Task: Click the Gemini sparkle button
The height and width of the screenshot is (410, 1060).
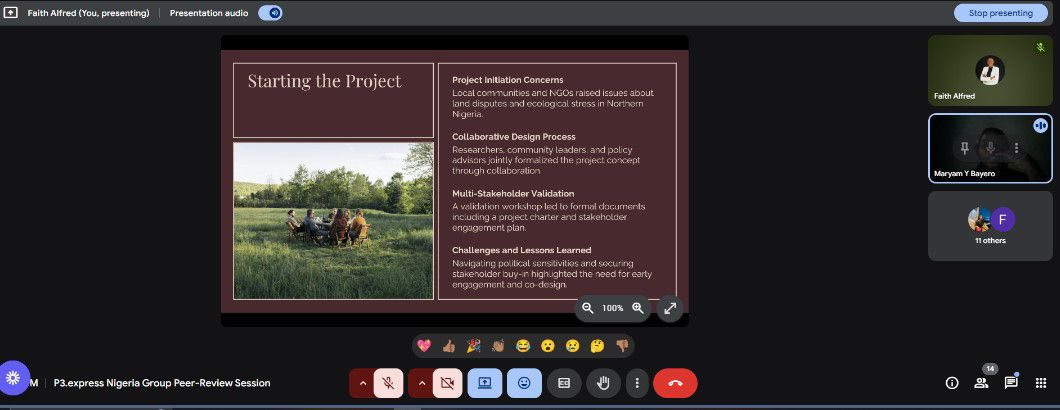Action: tap(14, 378)
